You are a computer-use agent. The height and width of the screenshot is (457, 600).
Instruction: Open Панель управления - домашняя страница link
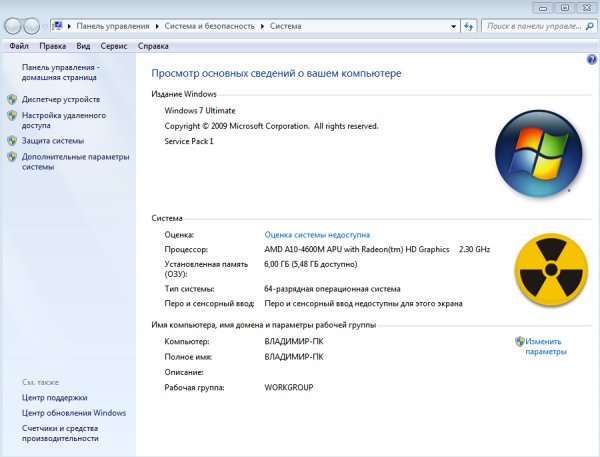point(60,72)
